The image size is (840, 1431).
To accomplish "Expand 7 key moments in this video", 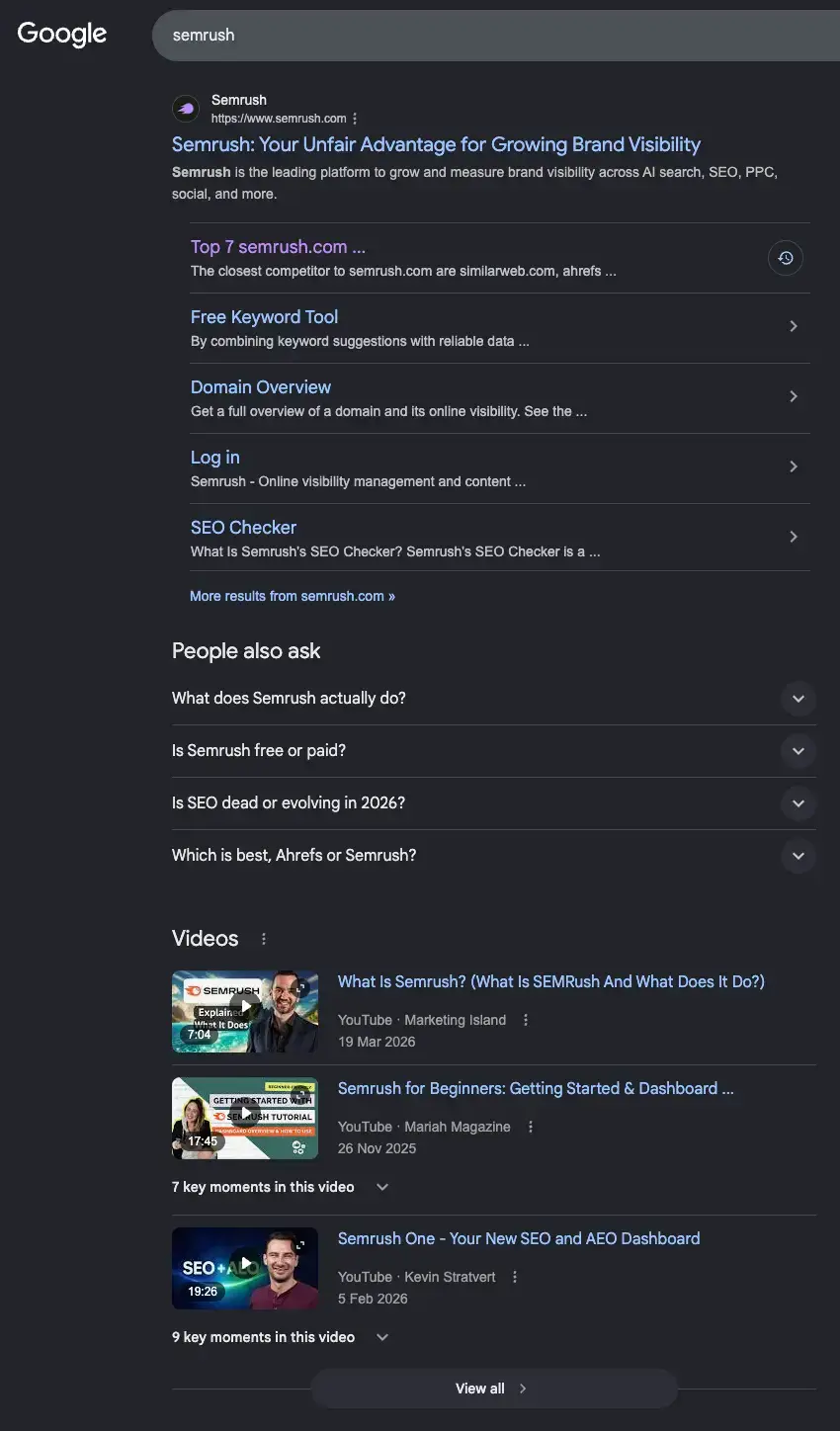I will coord(281,1187).
